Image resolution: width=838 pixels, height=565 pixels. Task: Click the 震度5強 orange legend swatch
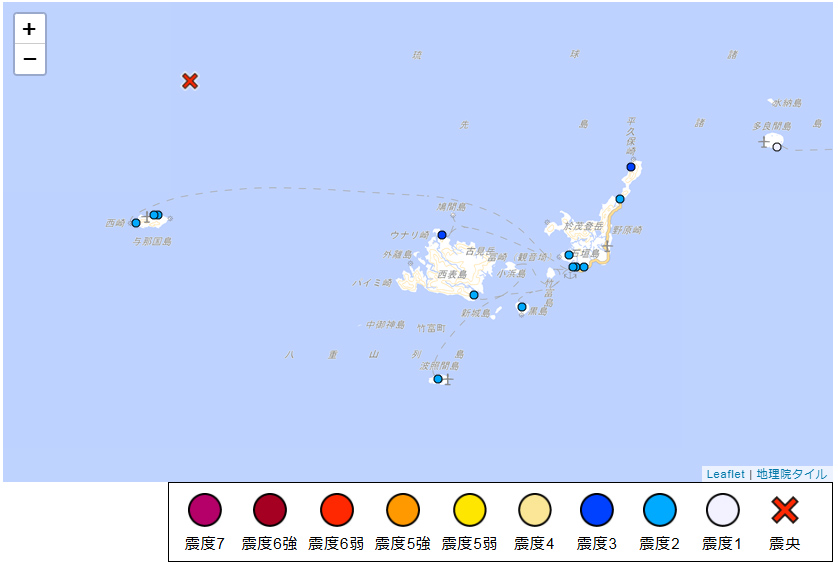point(403,510)
